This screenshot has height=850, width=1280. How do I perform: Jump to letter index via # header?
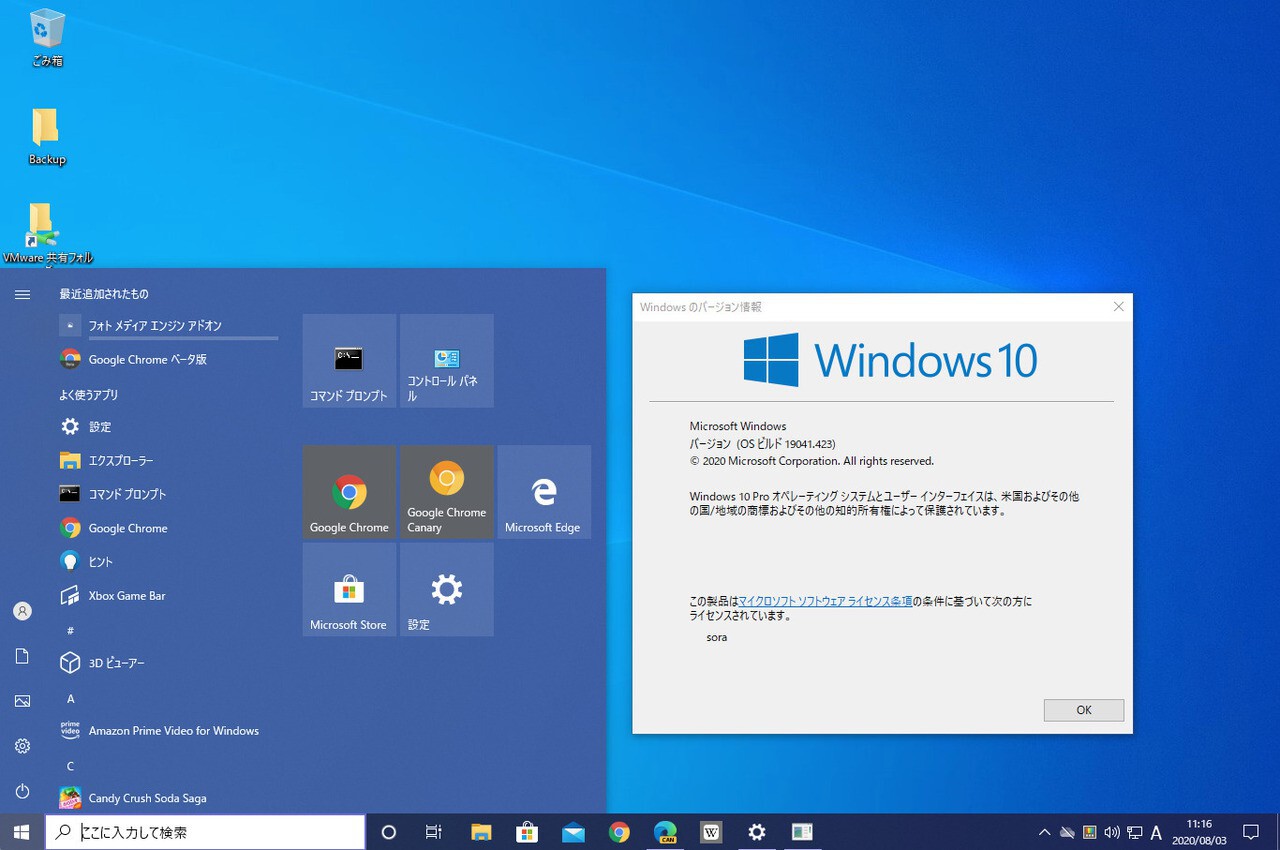(70, 630)
